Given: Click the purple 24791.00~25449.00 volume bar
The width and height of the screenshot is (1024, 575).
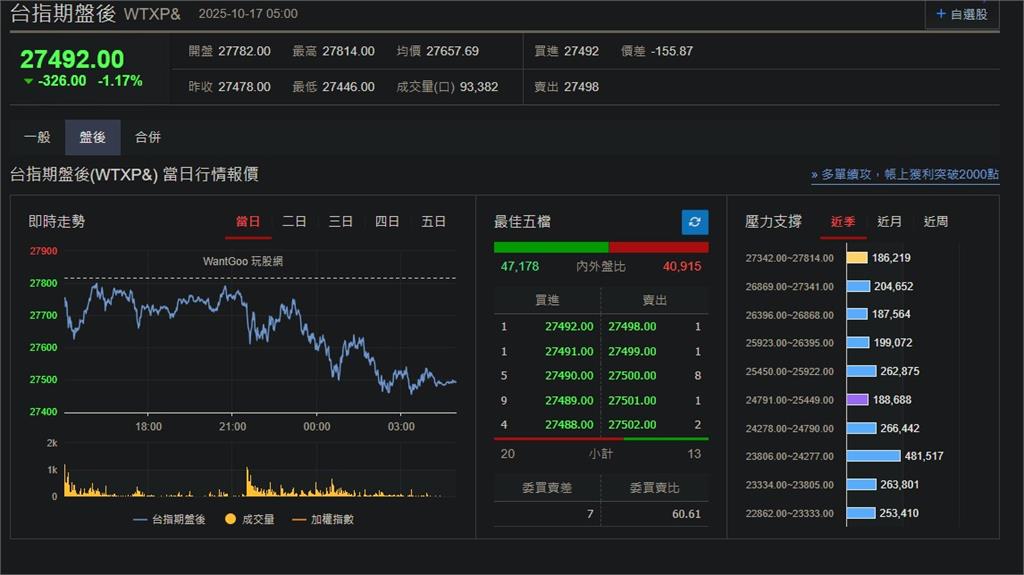Looking at the screenshot, I should (856, 400).
